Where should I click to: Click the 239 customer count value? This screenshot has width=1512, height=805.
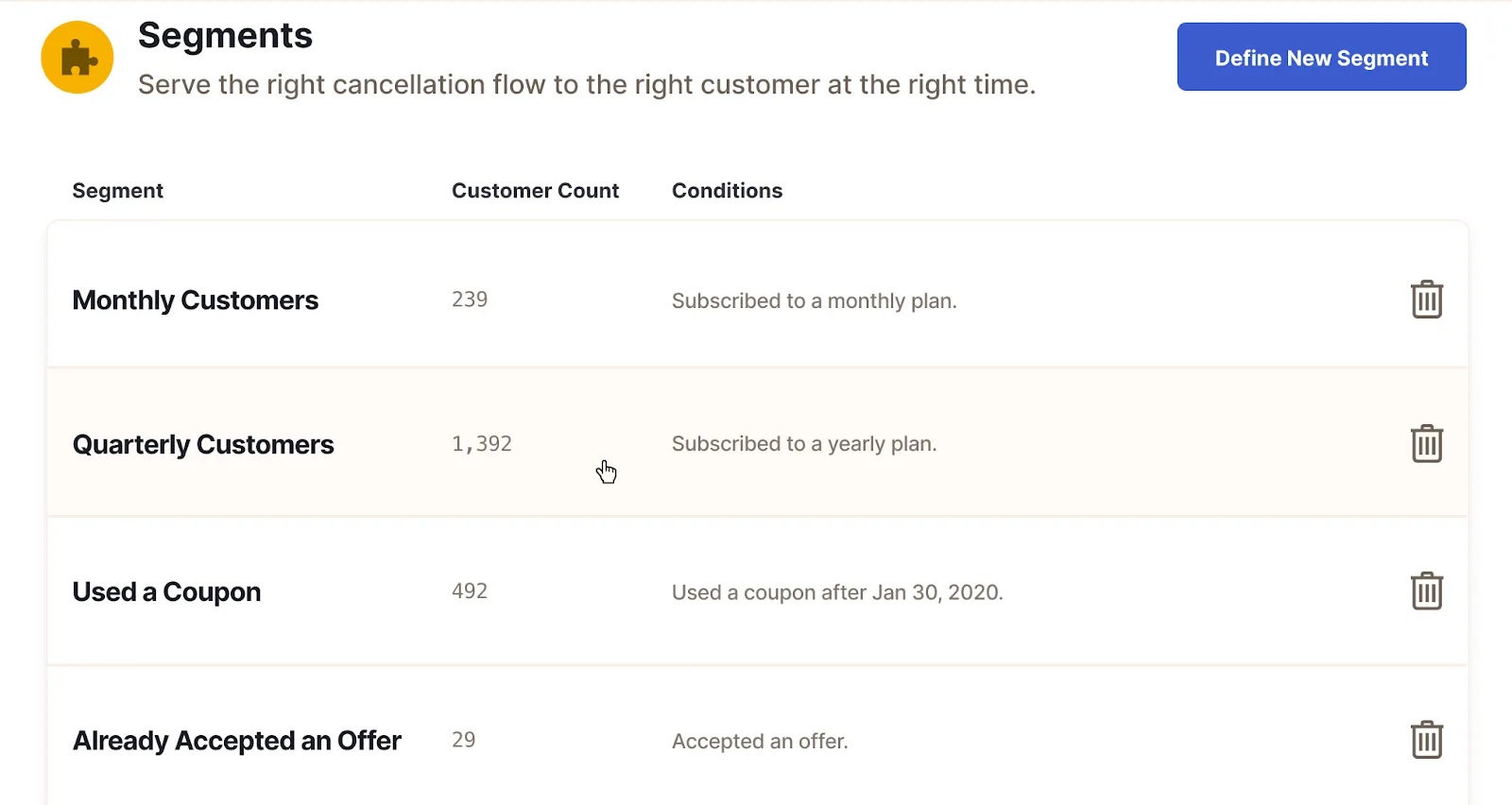pyautogui.click(x=470, y=300)
